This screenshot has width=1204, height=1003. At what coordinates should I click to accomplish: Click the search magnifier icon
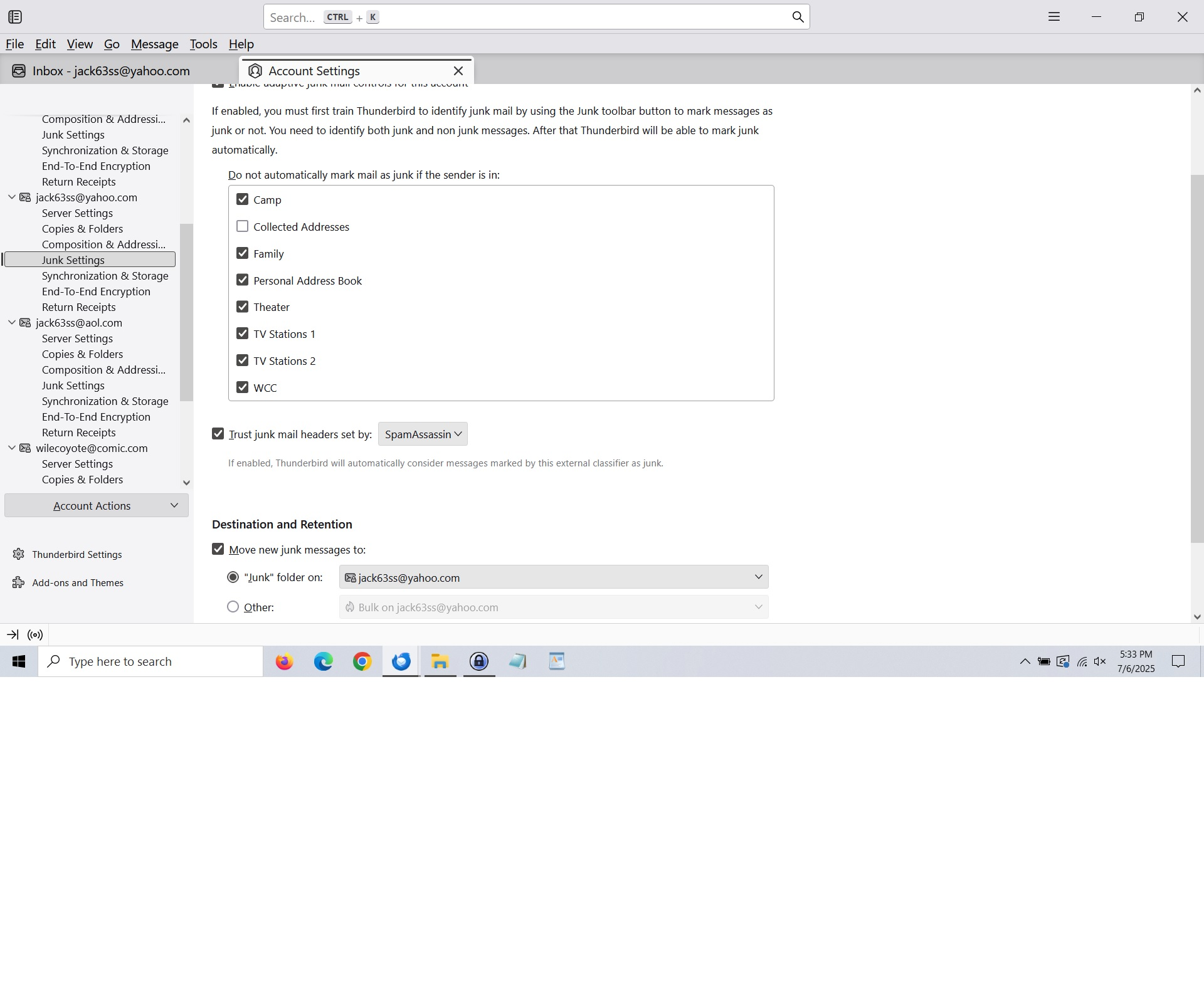click(x=798, y=17)
